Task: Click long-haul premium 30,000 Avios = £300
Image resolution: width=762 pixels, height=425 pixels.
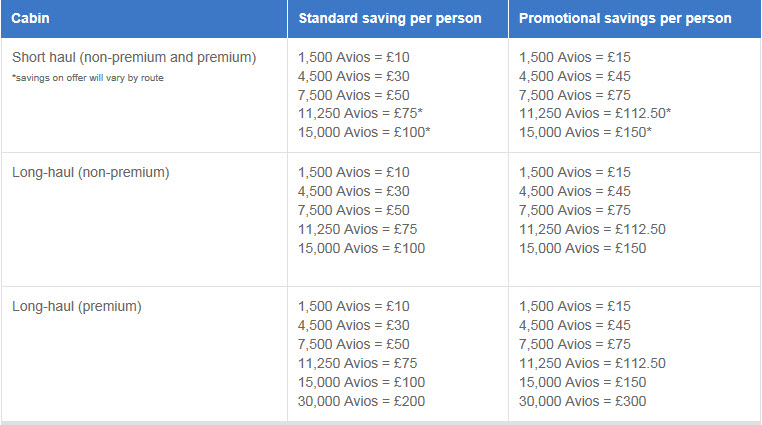Action: [x=582, y=401]
